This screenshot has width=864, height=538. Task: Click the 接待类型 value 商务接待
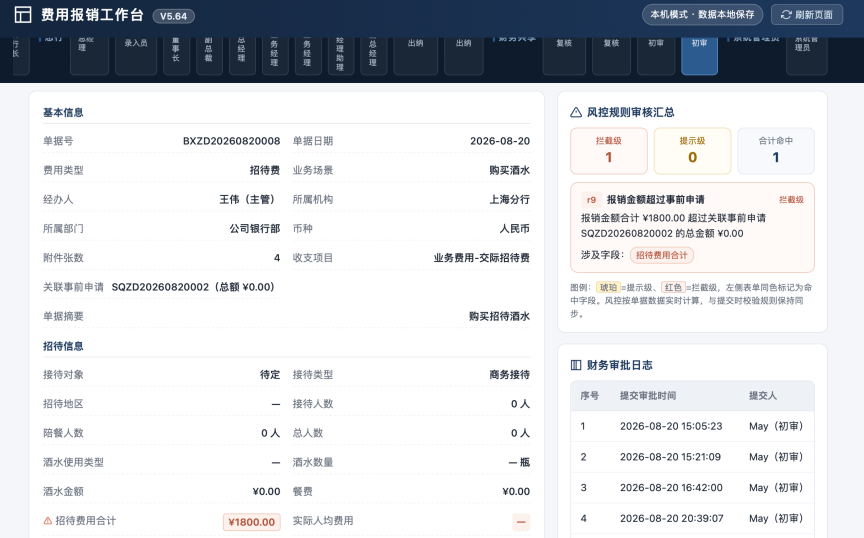(x=510, y=375)
